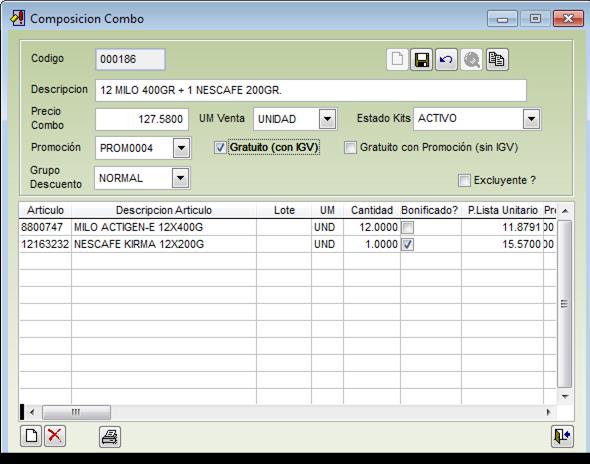Uncheck the Gratuito (con IGV) checkbox
Viewport: 590px width, 464px height.
[x=220, y=148]
